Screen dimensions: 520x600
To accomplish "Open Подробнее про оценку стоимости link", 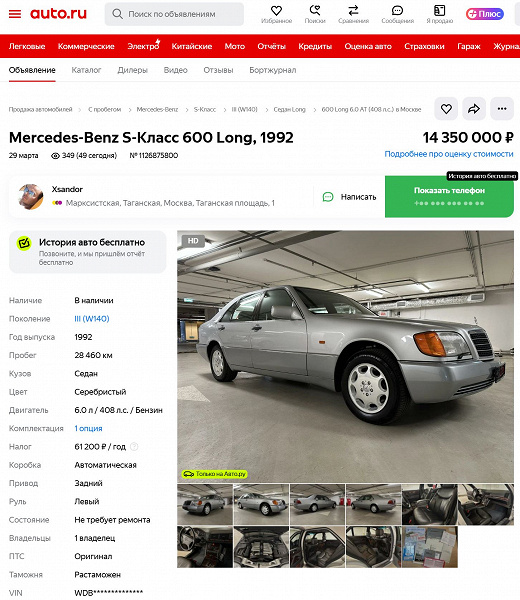I will coord(449,154).
